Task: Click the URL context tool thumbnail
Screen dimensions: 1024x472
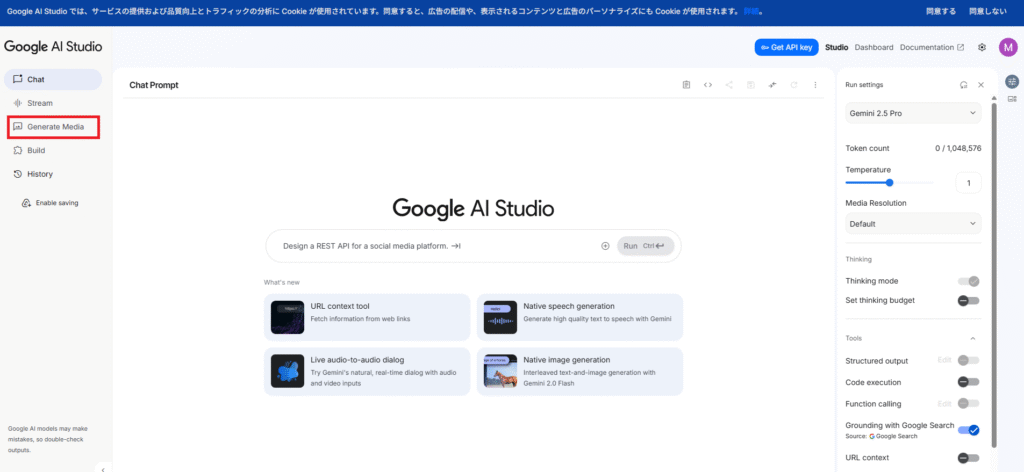Action: (287, 317)
